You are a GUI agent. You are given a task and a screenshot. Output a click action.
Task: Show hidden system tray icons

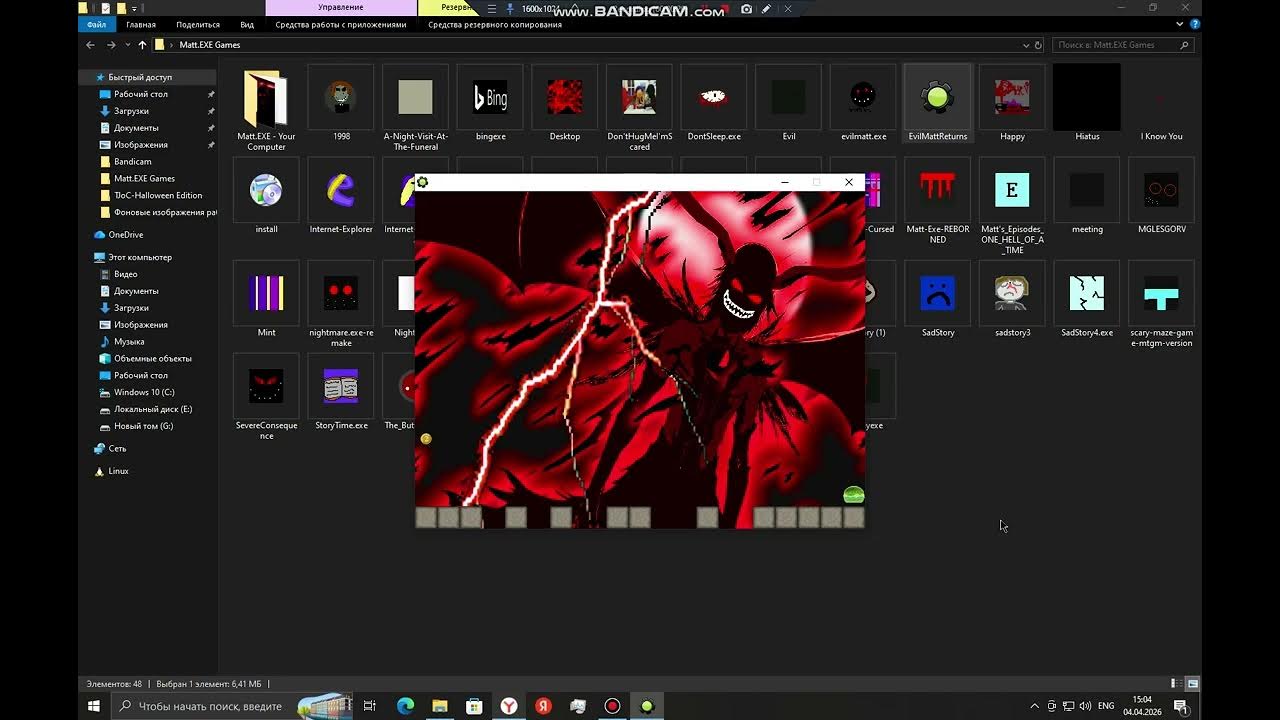pos(1034,706)
